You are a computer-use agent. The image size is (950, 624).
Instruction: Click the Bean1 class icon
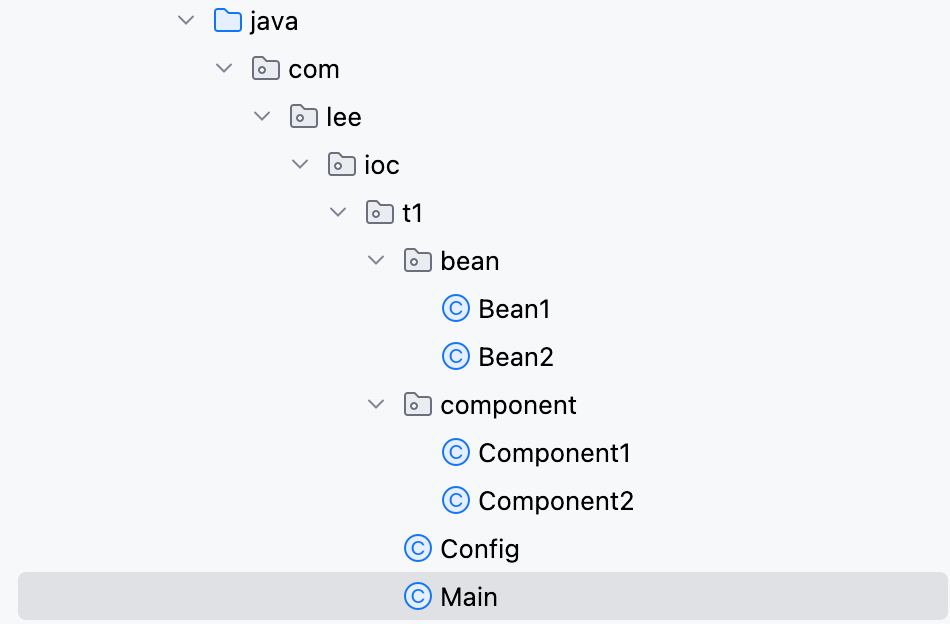point(456,308)
